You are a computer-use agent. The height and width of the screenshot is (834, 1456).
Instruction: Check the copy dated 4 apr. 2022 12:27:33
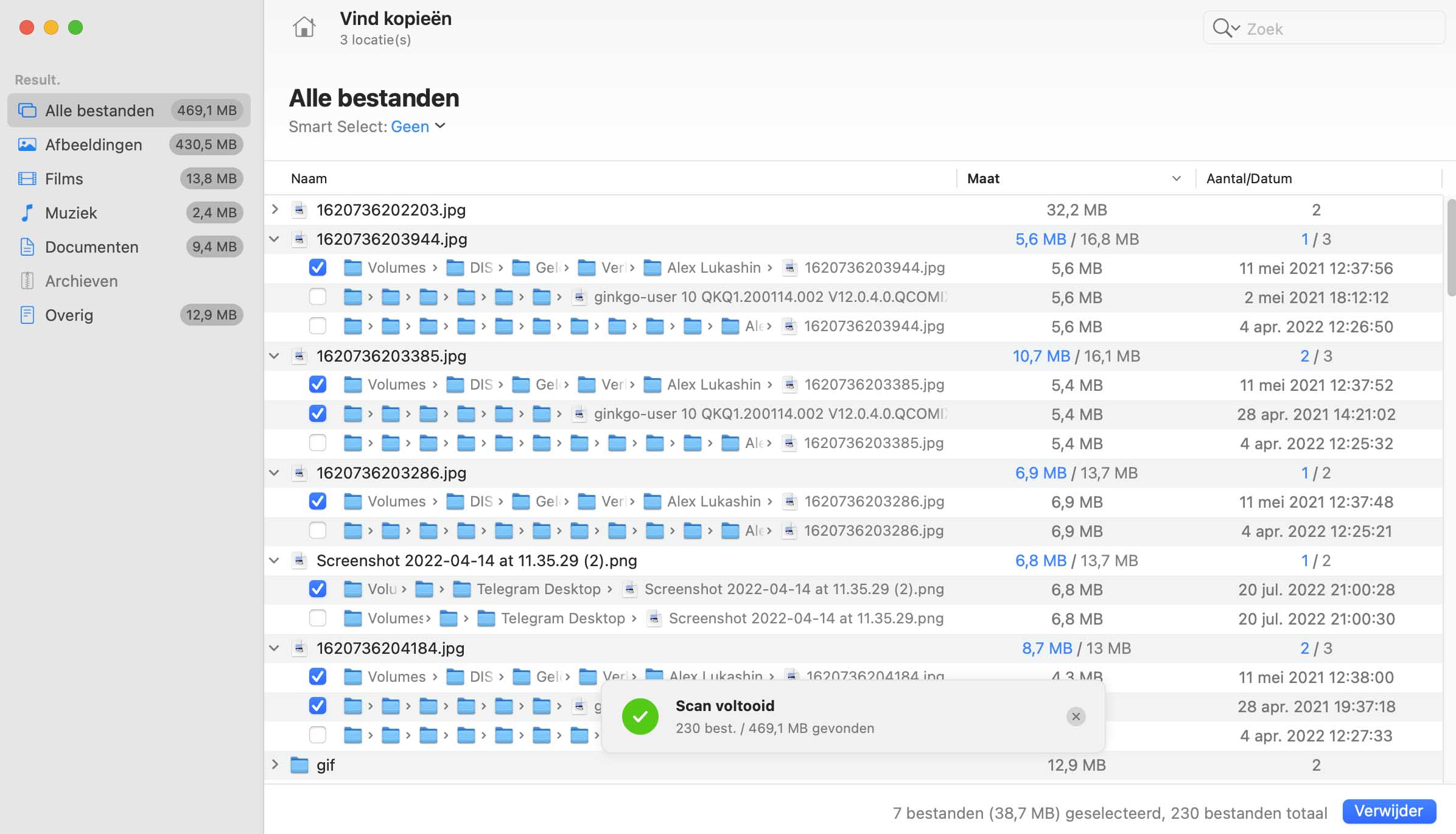point(318,735)
